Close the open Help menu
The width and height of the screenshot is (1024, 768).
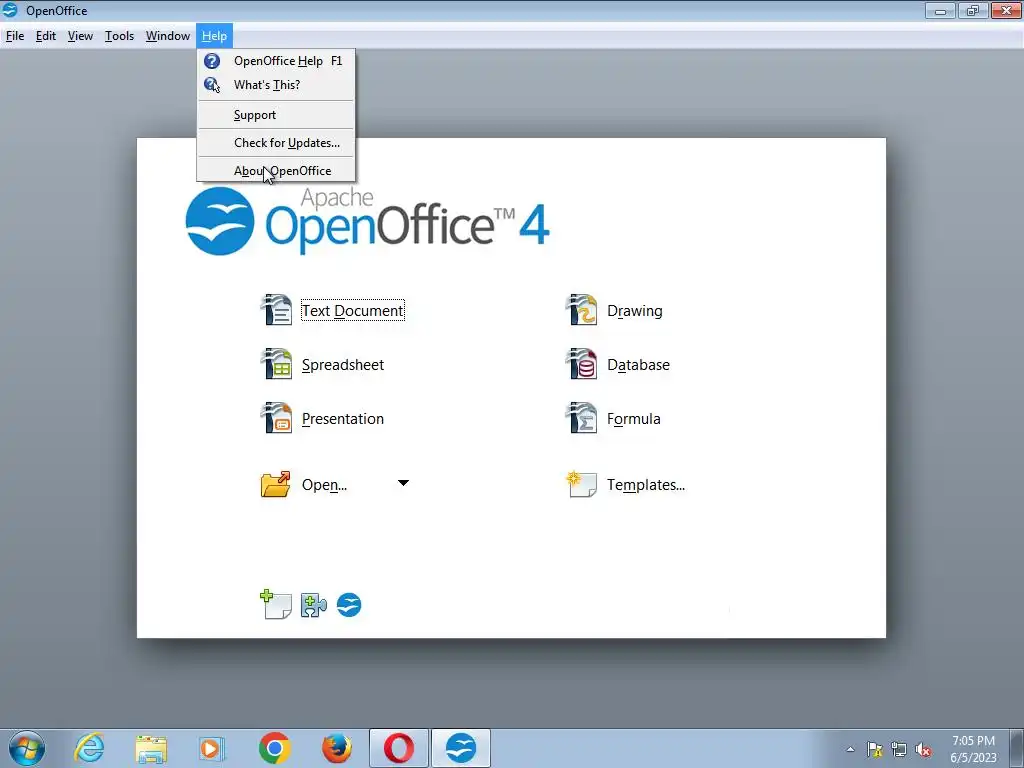point(214,36)
